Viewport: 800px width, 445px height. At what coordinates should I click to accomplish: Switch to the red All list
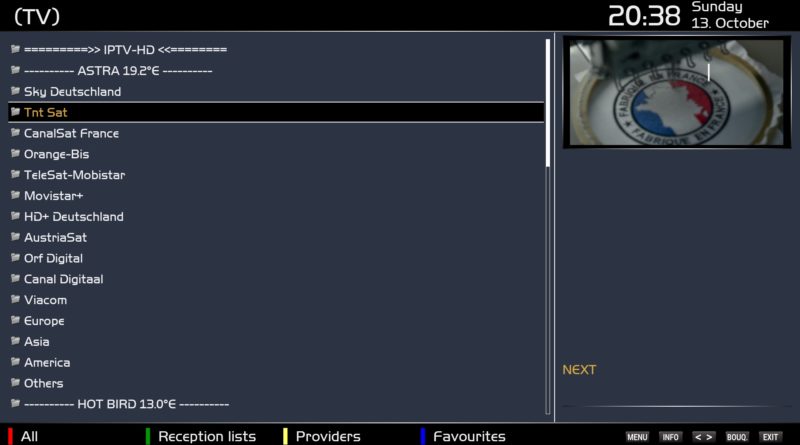point(23,436)
